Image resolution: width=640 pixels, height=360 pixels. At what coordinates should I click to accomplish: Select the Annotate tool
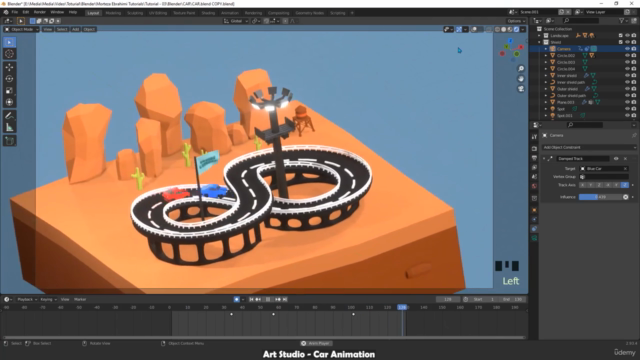pyautogui.click(x=9, y=116)
